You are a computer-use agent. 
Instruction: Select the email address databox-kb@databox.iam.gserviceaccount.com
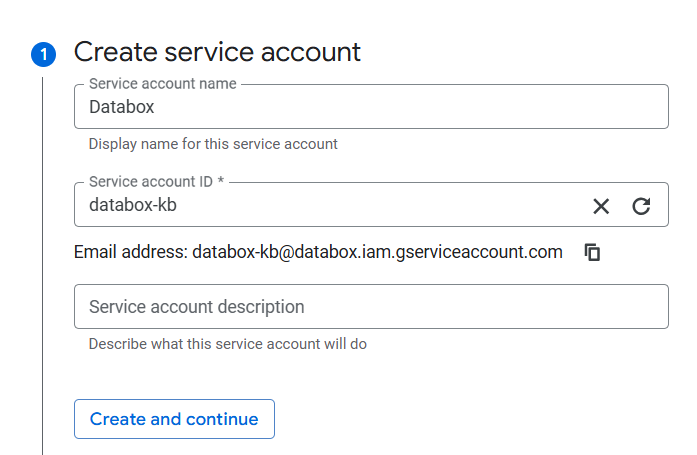(377, 252)
